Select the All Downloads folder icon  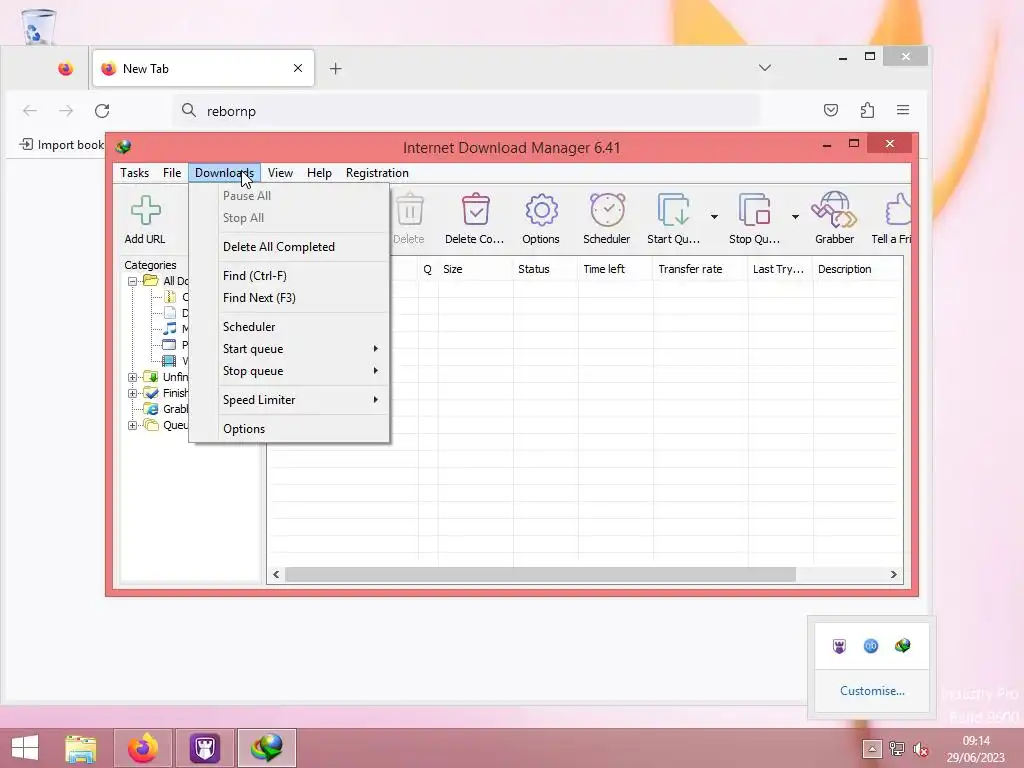[151, 281]
